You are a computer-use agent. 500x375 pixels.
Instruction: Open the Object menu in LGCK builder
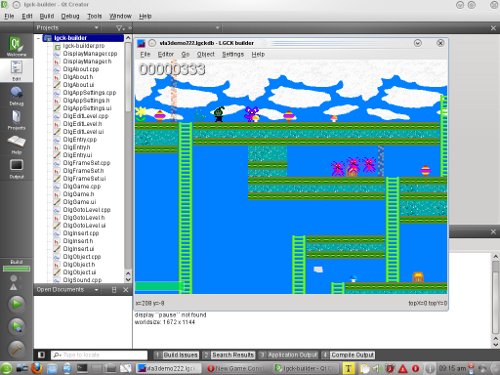tap(205, 54)
